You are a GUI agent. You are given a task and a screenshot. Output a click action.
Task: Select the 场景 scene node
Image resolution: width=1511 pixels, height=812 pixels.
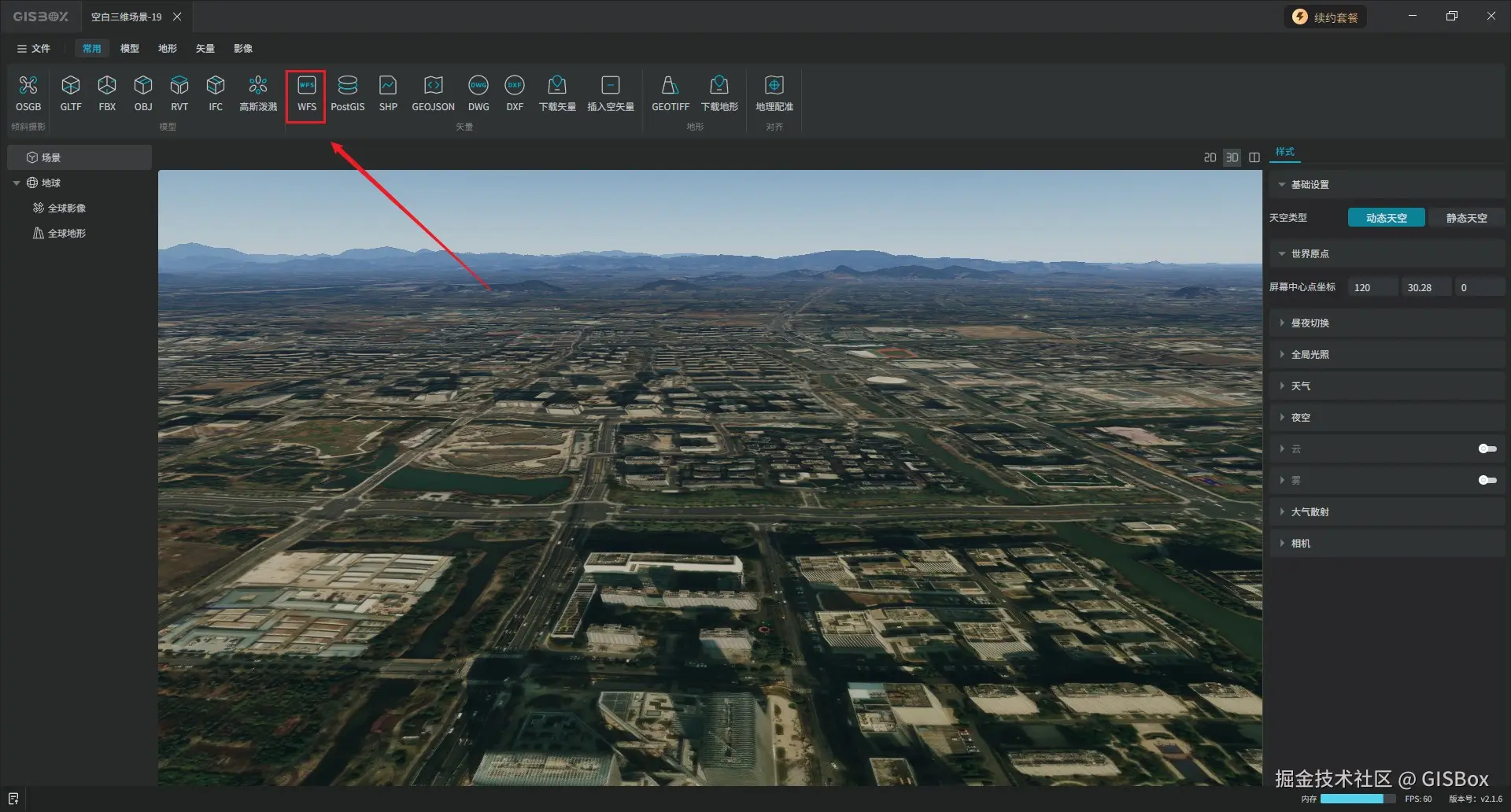tap(79, 157)
